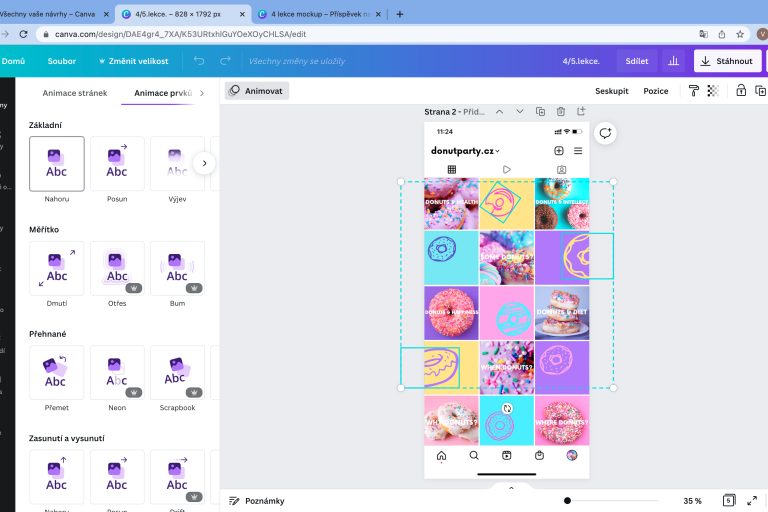The height and width of the screenshot is (512, 768).
Task: Open the transparency checkerboard icon
Action: tap(713, 90)
